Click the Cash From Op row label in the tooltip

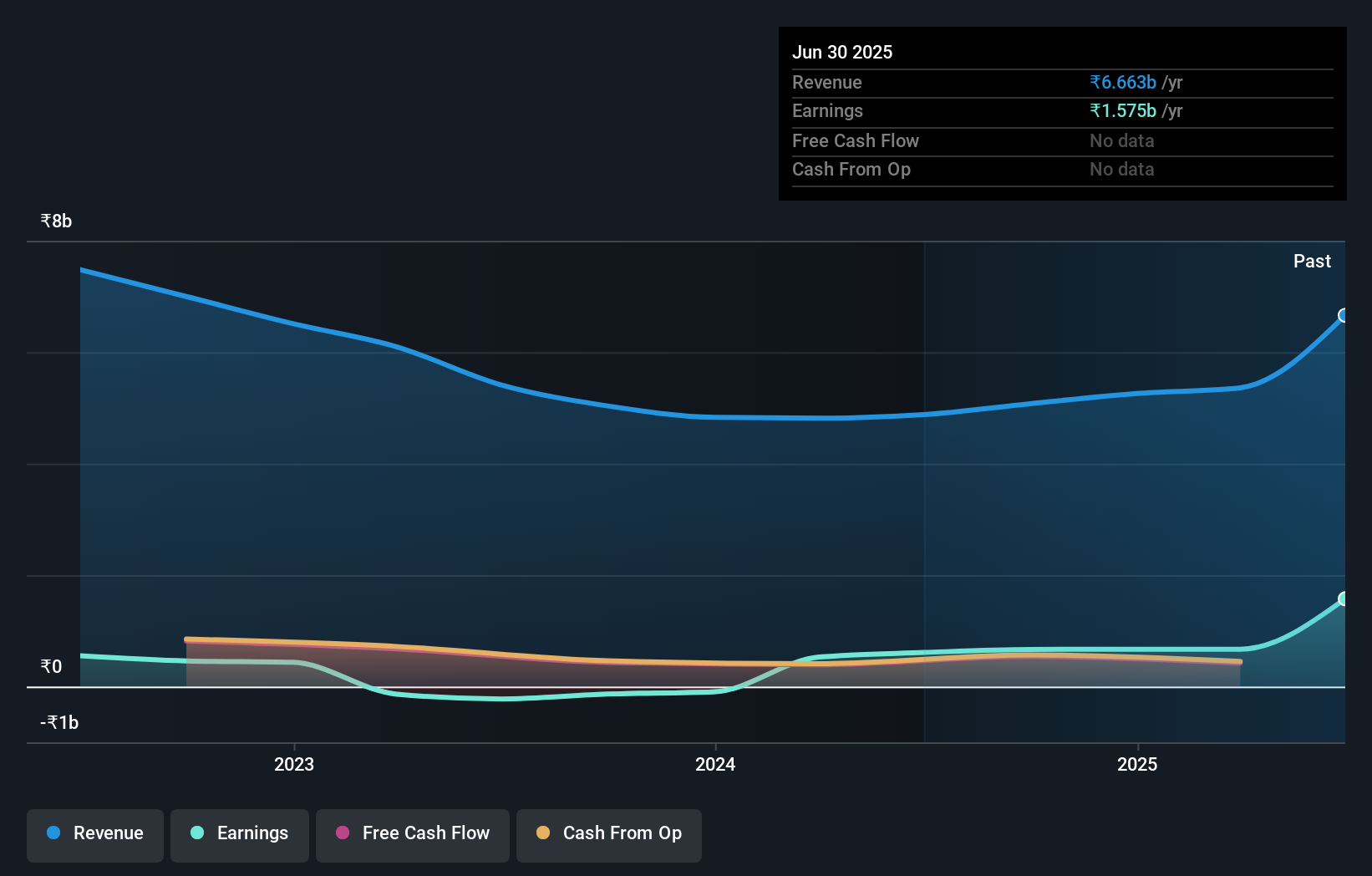(851, 169)
